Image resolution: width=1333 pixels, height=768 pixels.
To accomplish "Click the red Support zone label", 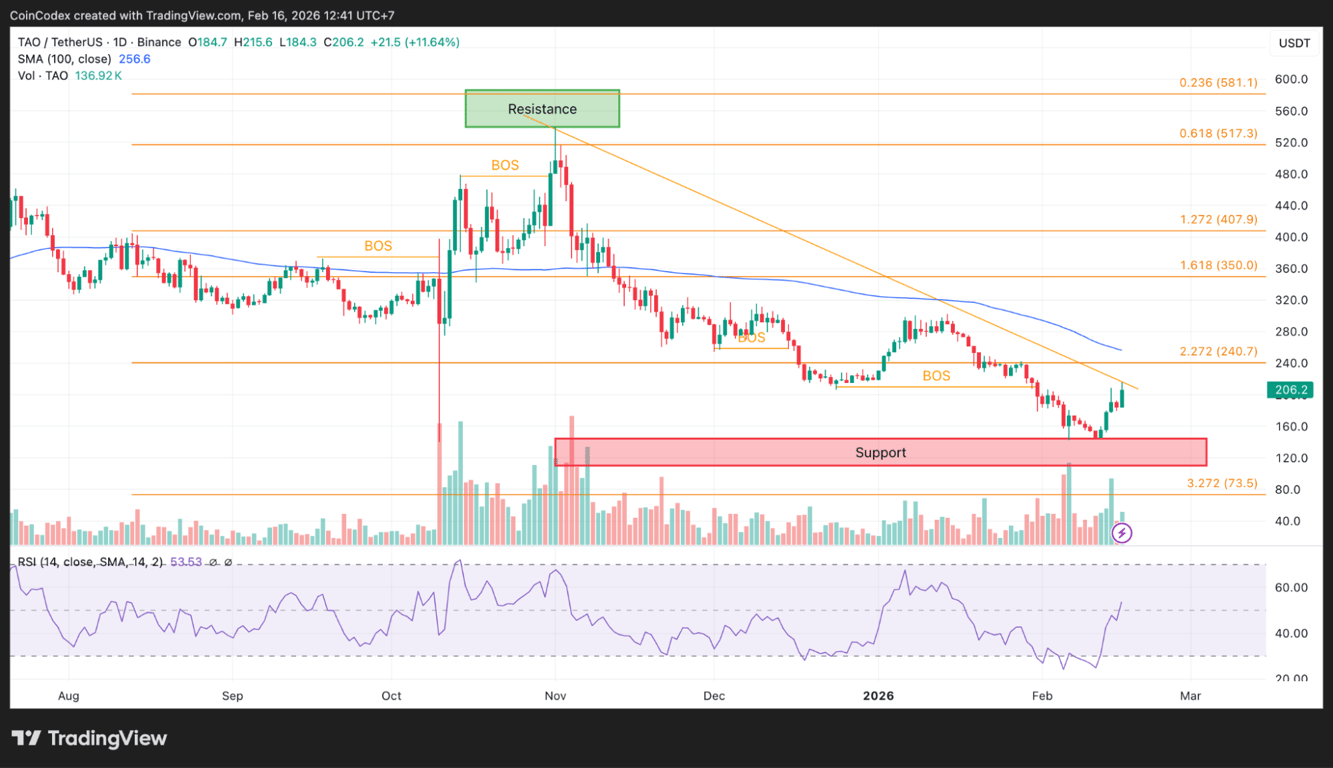I will click(x=879, y=452).
